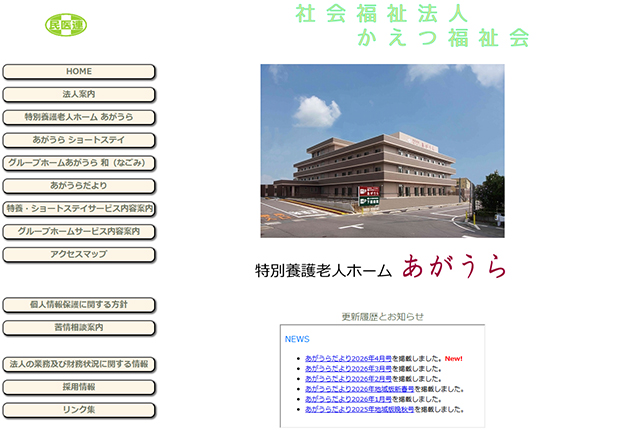Click the NEWS heading text

point(297,339)
